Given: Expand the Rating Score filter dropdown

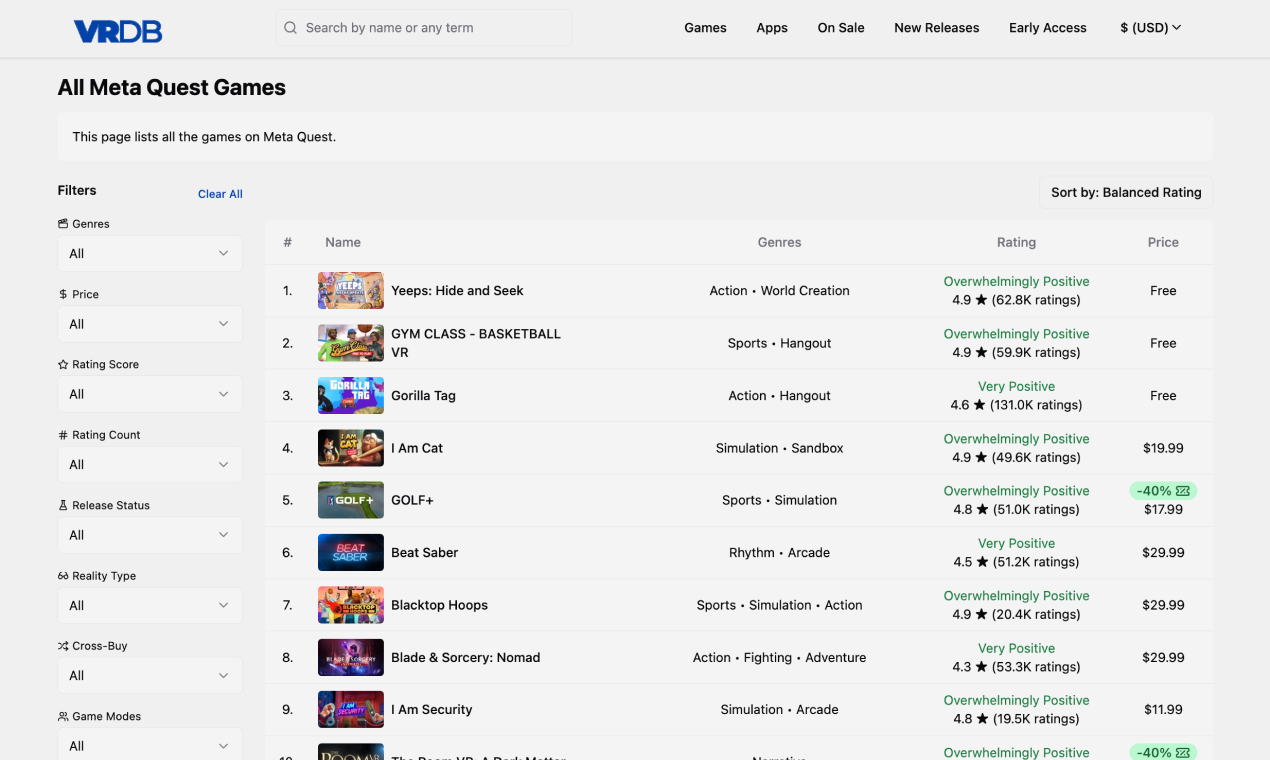Looking at the screenshot, I should (150, 394).
